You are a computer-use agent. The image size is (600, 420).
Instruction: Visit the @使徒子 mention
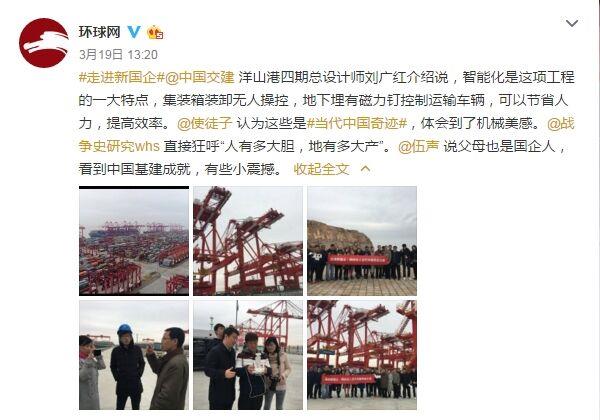click(x=205, y=123)
